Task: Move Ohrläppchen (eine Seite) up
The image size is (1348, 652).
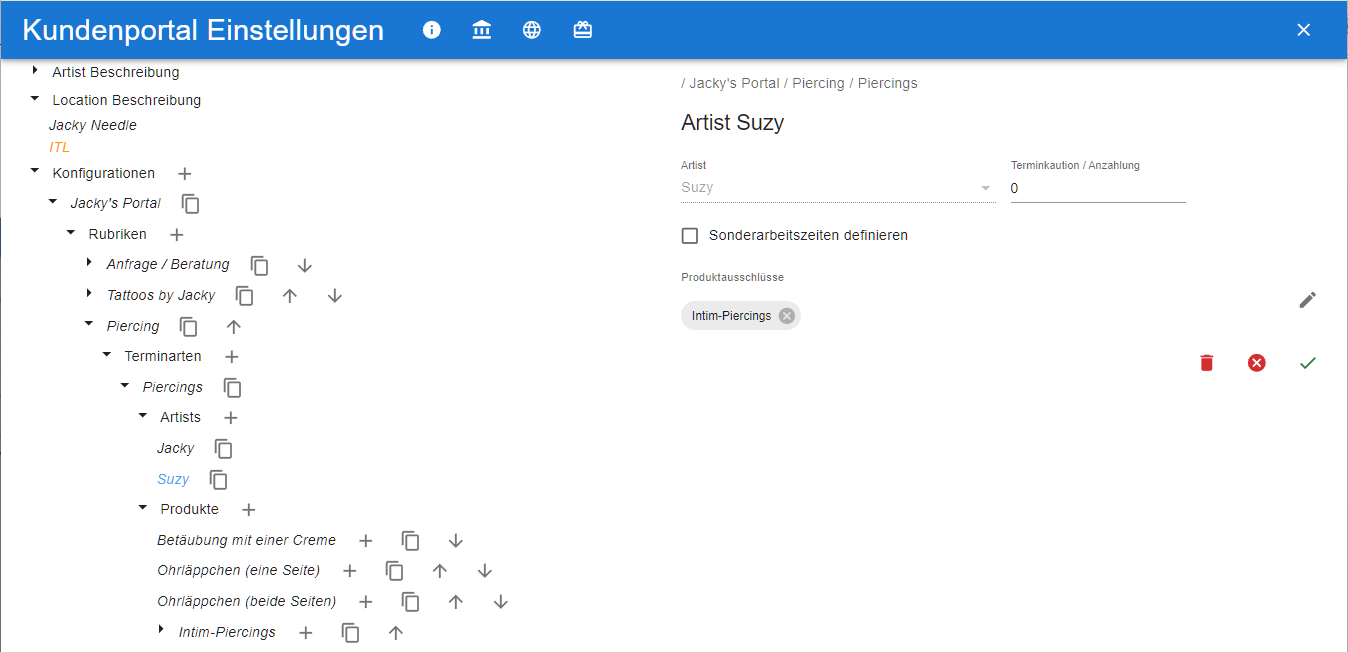Action: 440,571
